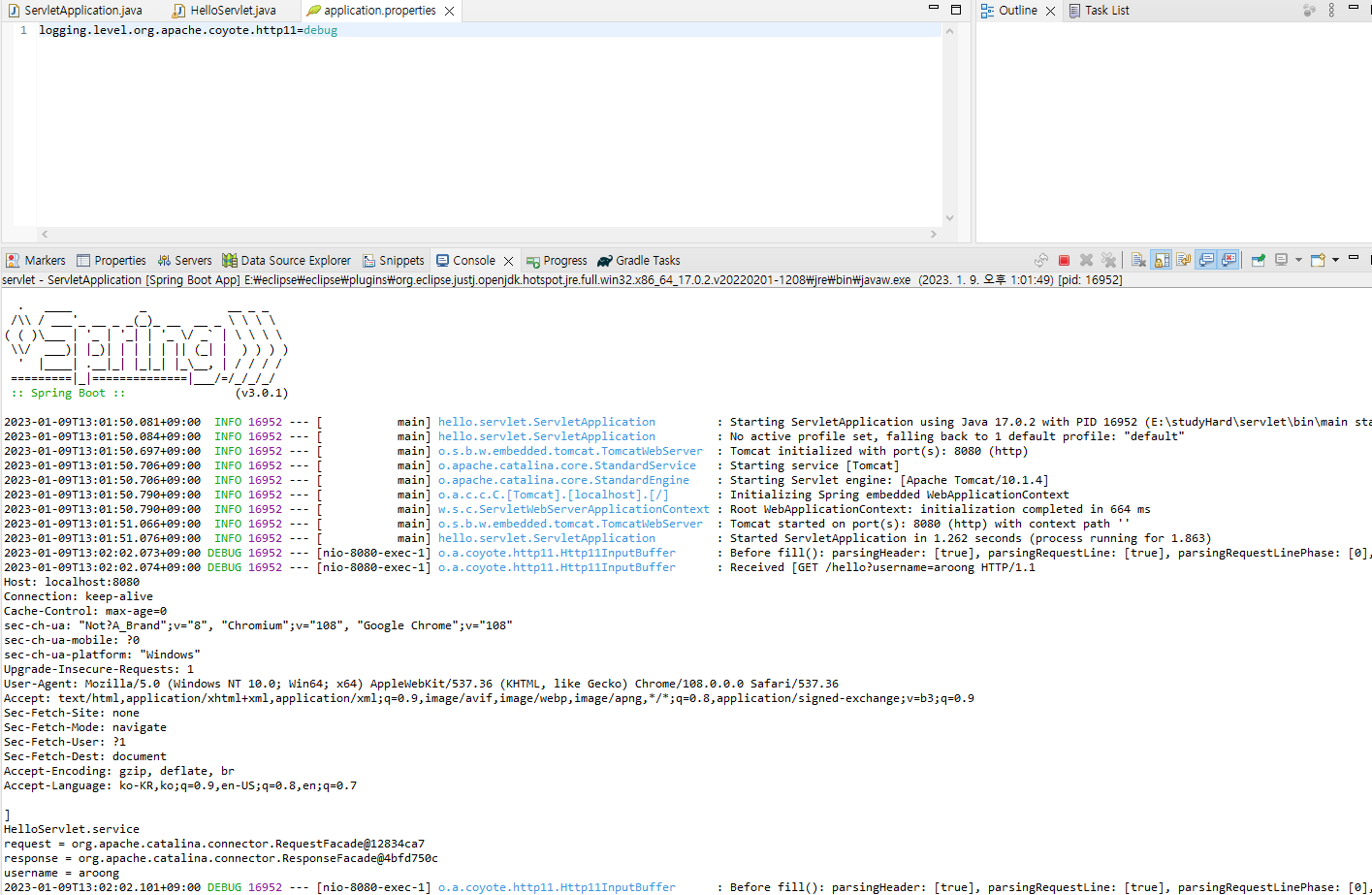The height and width of the screenshot is (895, 1372).
Task: Select the application.properties editor tab
Action: (x=379, y=11)
